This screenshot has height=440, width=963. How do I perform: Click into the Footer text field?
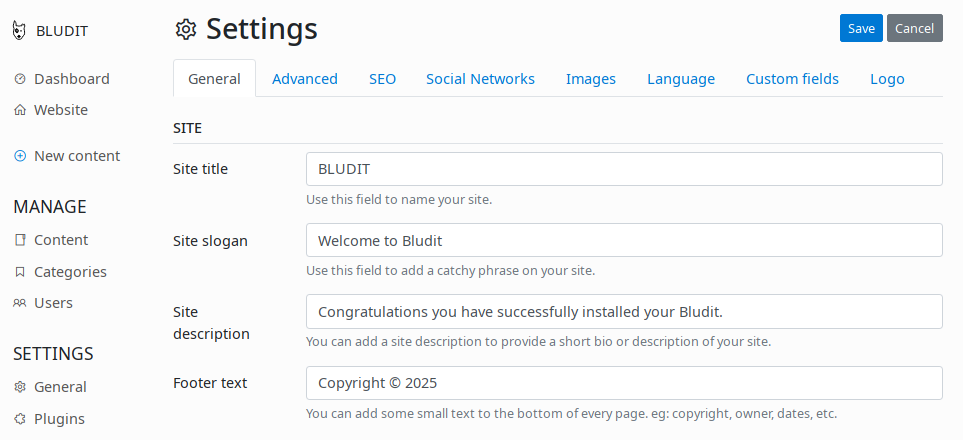(624, 383)
